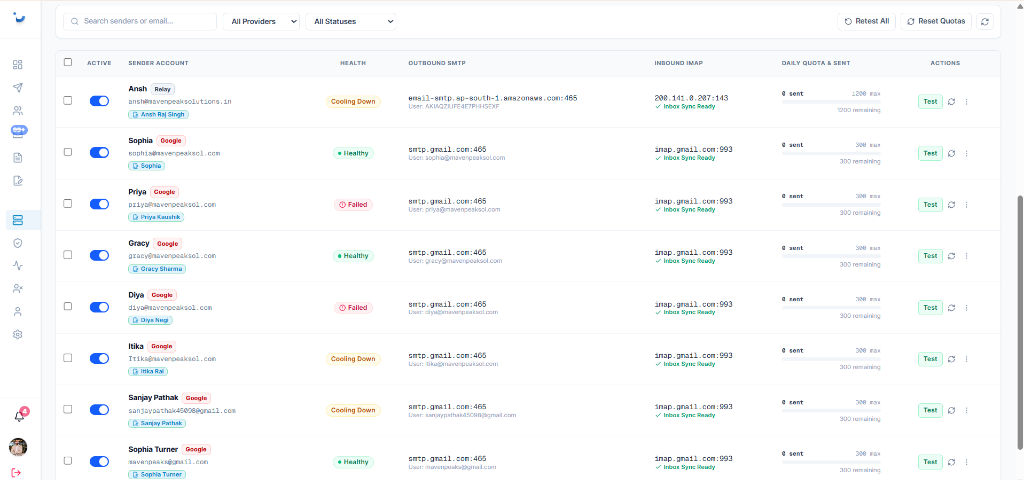This screenshot has height=480, width=1024.
Task: Check the Sophia Turner row checkbox
Action: 68,460
